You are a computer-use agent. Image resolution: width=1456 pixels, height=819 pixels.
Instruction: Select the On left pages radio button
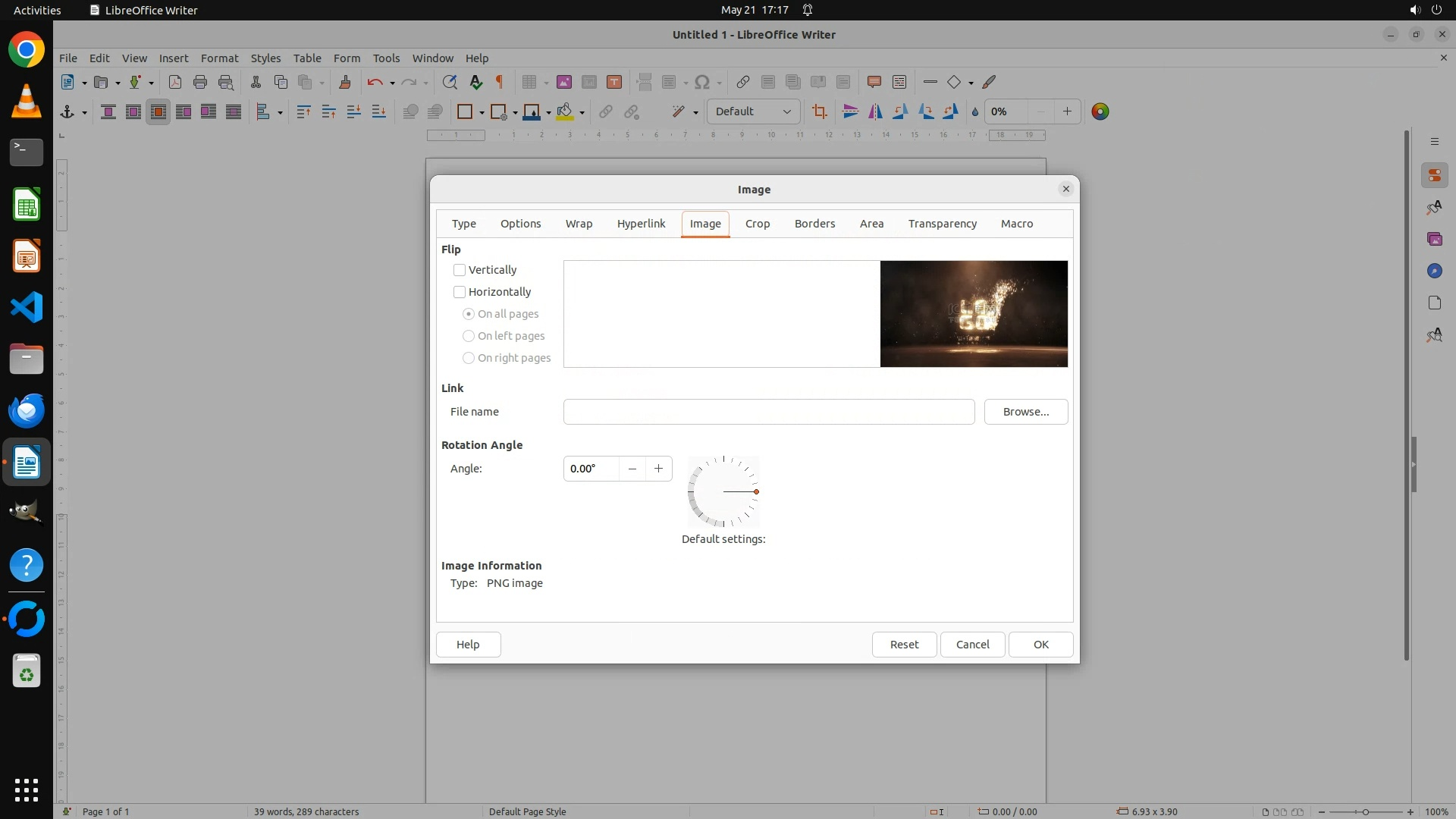(469, 336)
